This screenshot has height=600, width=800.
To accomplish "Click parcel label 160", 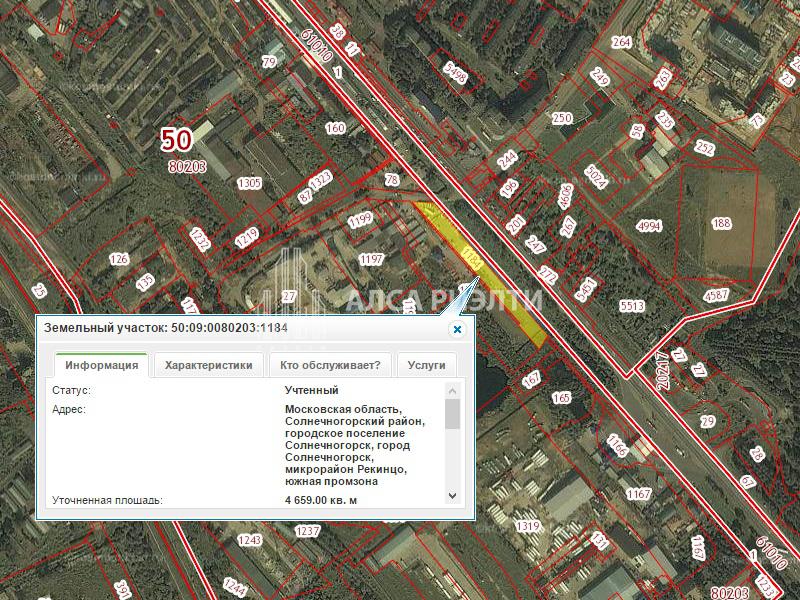I will [x=335, y=128].
